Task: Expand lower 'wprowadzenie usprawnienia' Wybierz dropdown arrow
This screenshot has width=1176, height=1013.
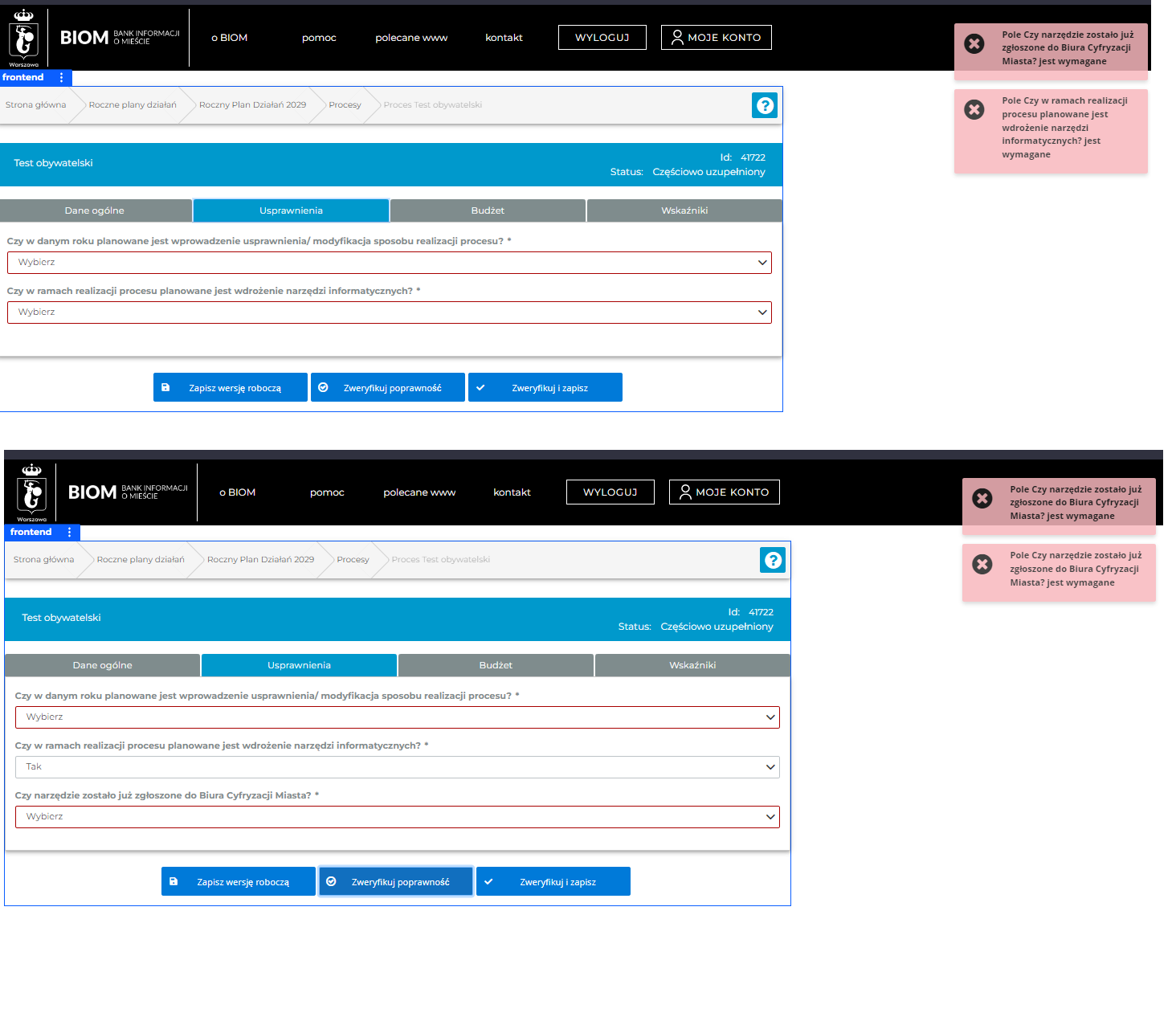Action: (x=770, y=717)
